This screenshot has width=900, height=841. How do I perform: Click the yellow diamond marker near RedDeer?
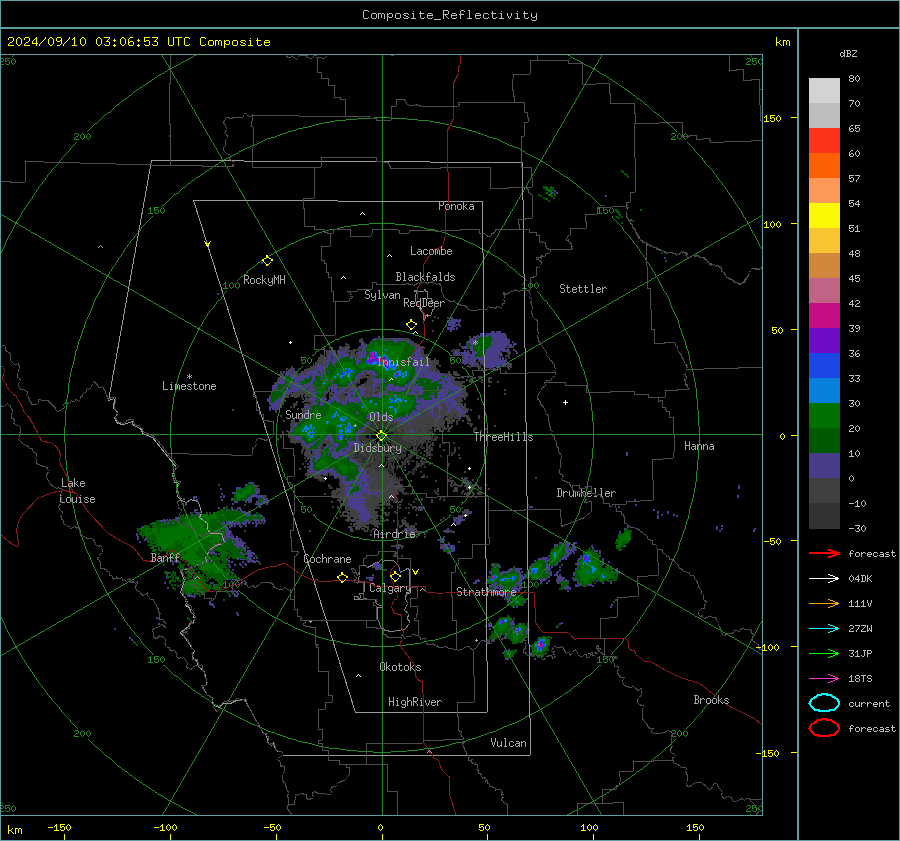[x=411, y=325]
